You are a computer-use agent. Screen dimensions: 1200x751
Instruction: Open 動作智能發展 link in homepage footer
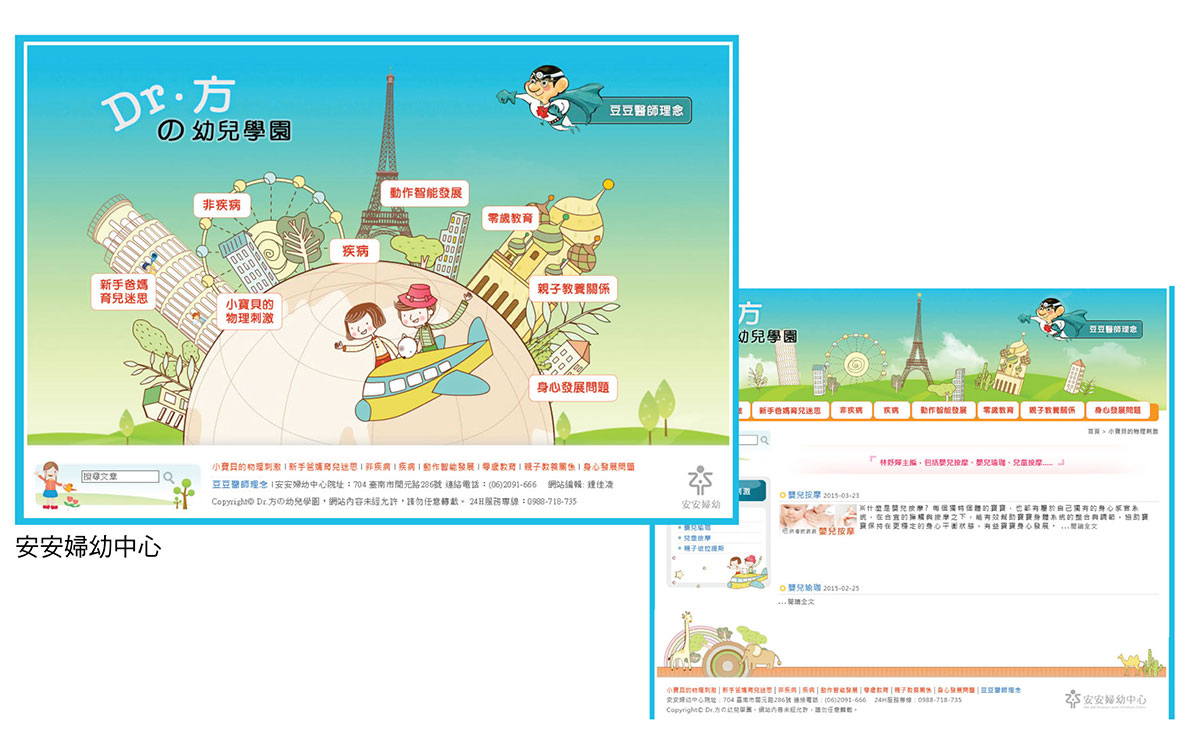point(448,467)
